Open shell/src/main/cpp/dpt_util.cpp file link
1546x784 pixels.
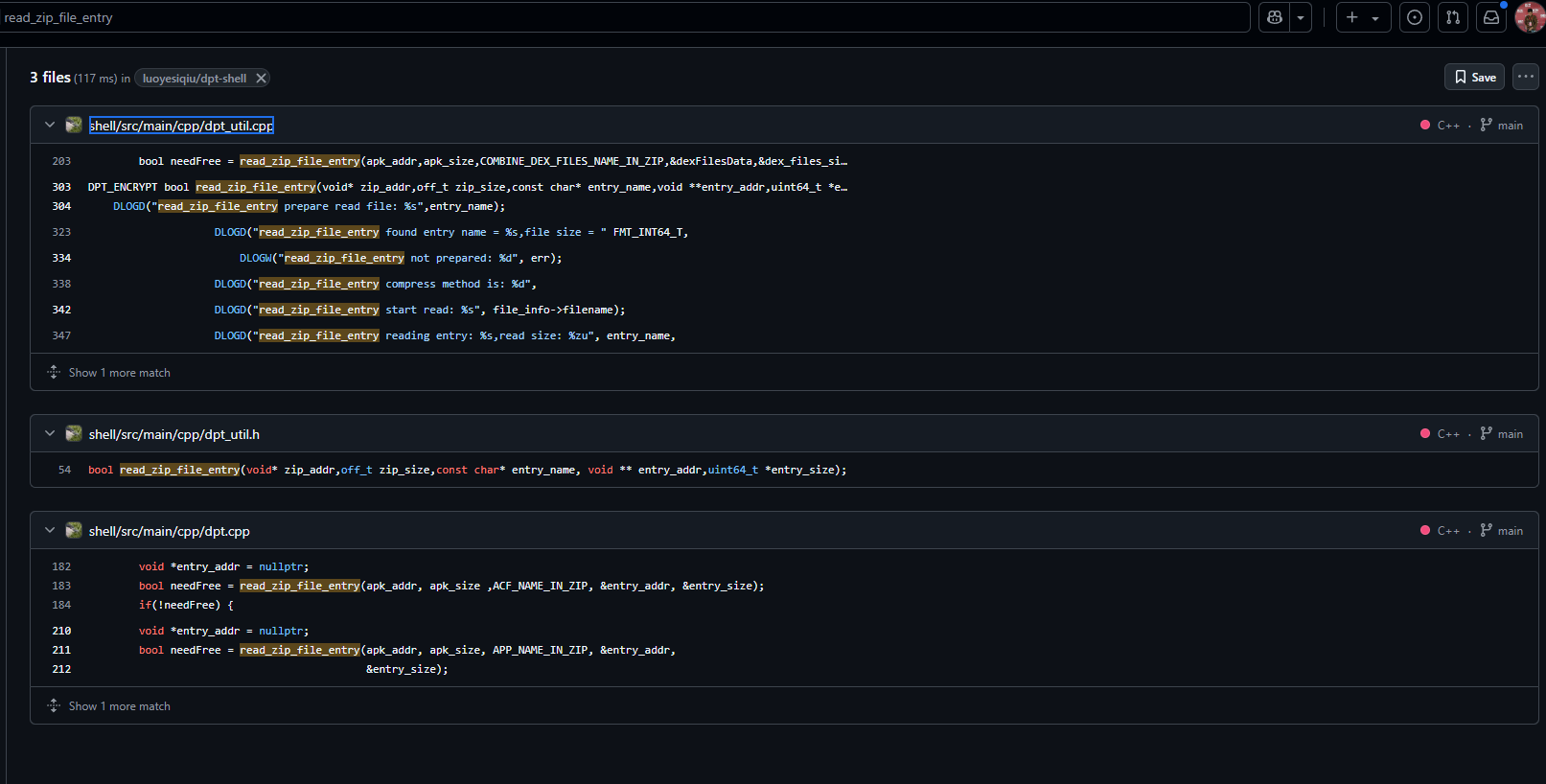[x=181, y=126]
